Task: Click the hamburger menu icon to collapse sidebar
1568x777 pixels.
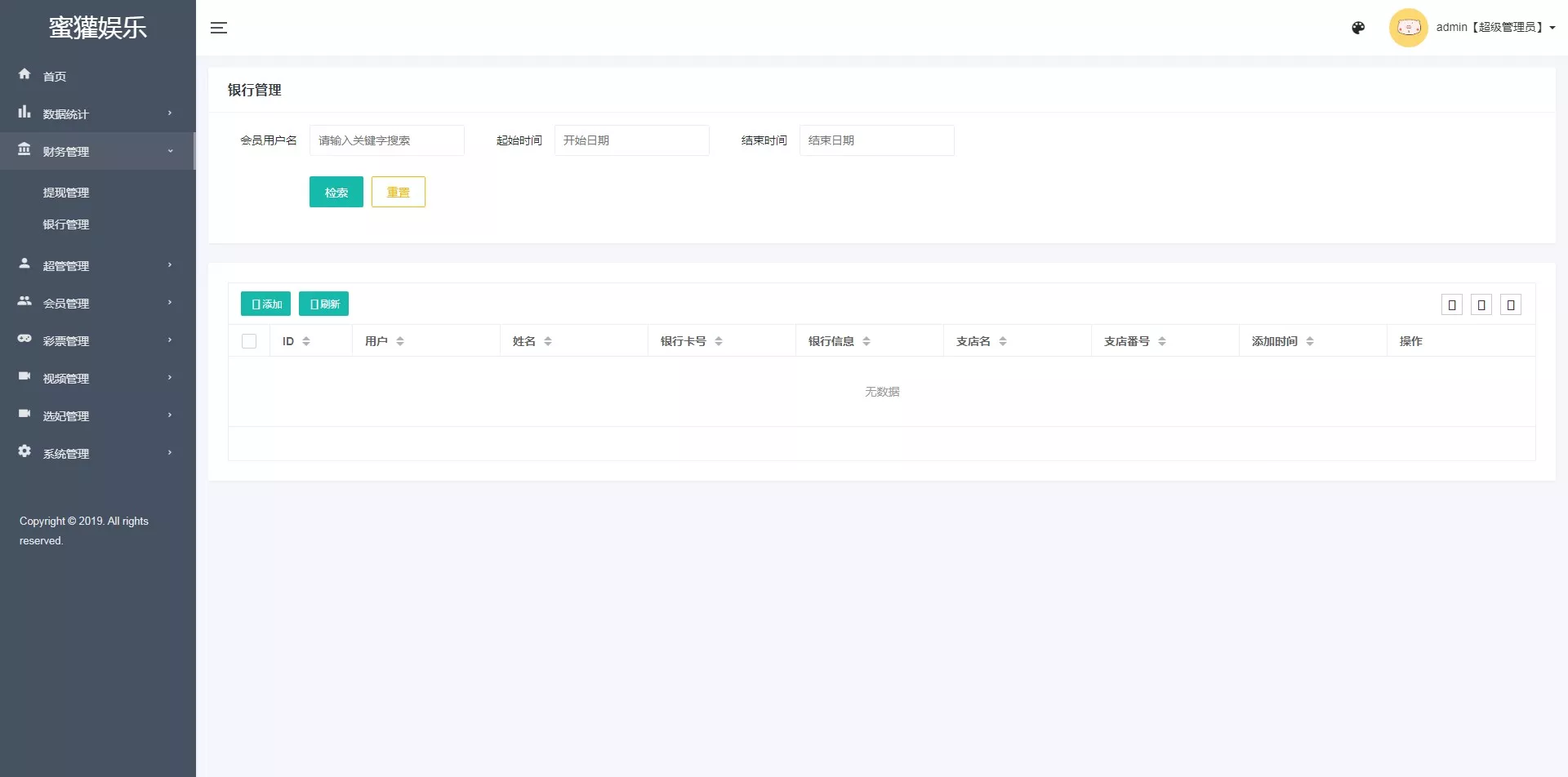Action: [x=219, y=28]
